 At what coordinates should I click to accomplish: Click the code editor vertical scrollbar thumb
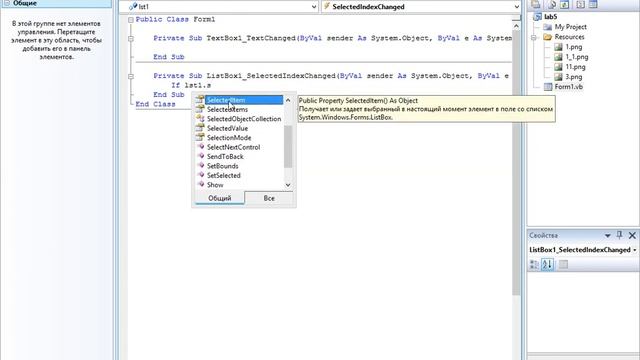(516, 163)
